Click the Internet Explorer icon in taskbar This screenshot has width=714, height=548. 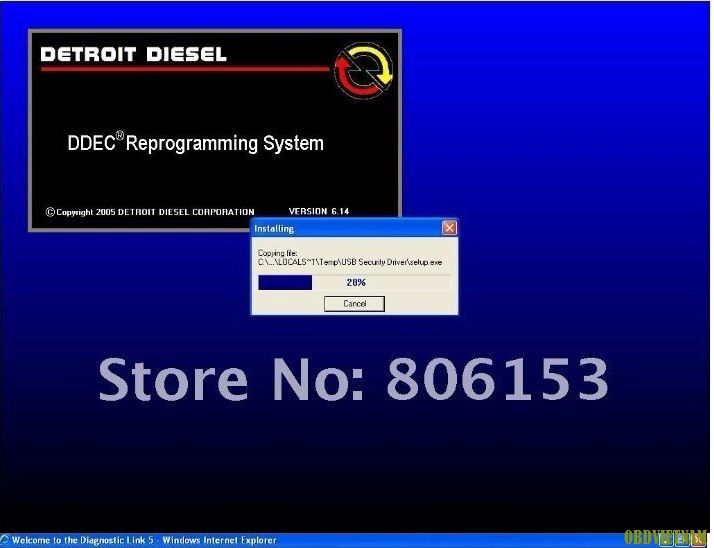click(5, 540)
